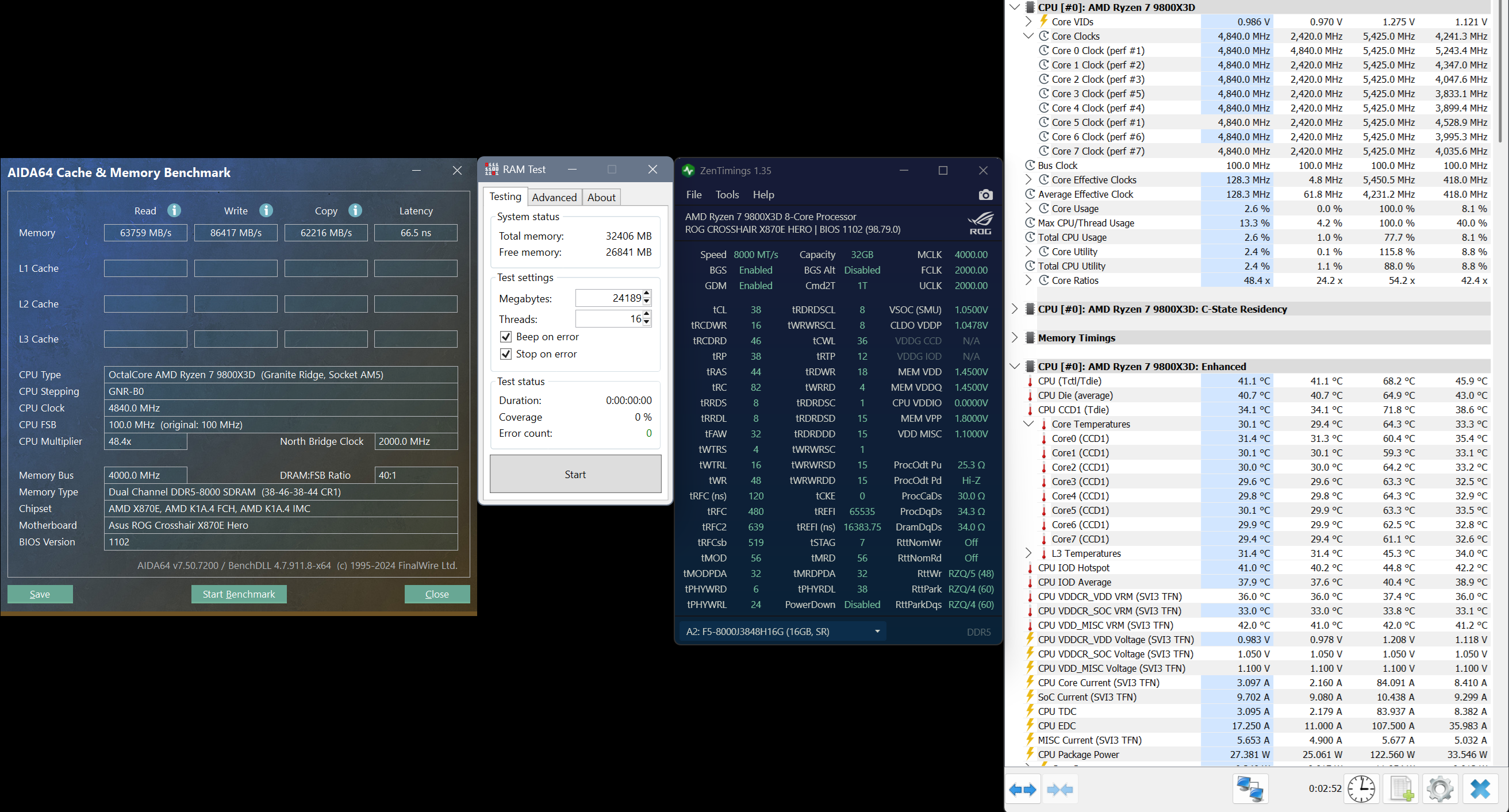Expand the Memory Timings section
This screenshot has width=1509, height=812.
click(x=1015, y=338)
